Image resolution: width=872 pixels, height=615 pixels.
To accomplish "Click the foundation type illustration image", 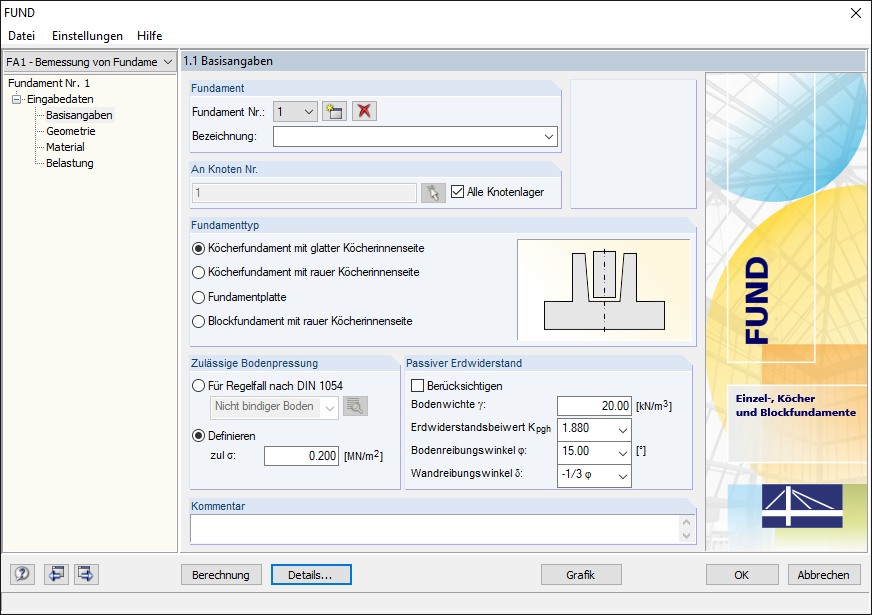I will point(604,289).
